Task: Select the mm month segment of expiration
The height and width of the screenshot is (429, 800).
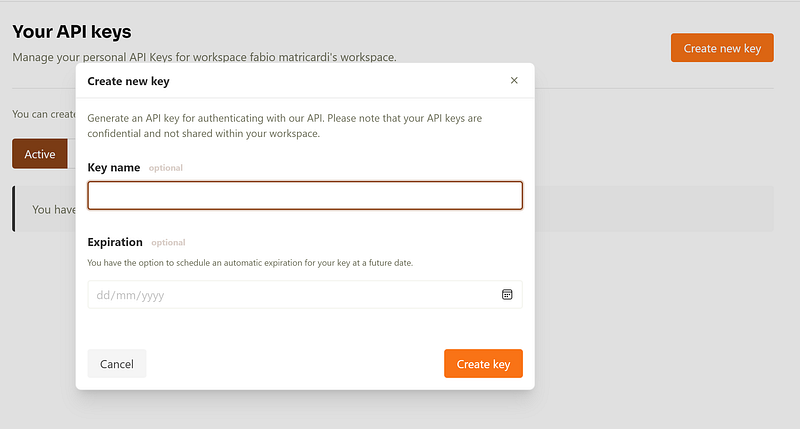Action: (x=124, y=295)
